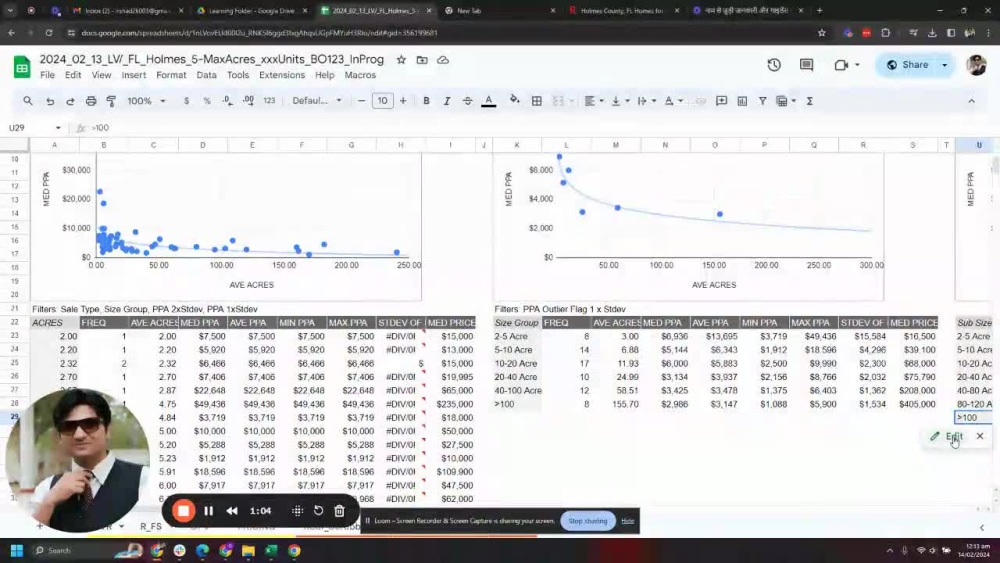Start a Meet call camera icon

841,65
